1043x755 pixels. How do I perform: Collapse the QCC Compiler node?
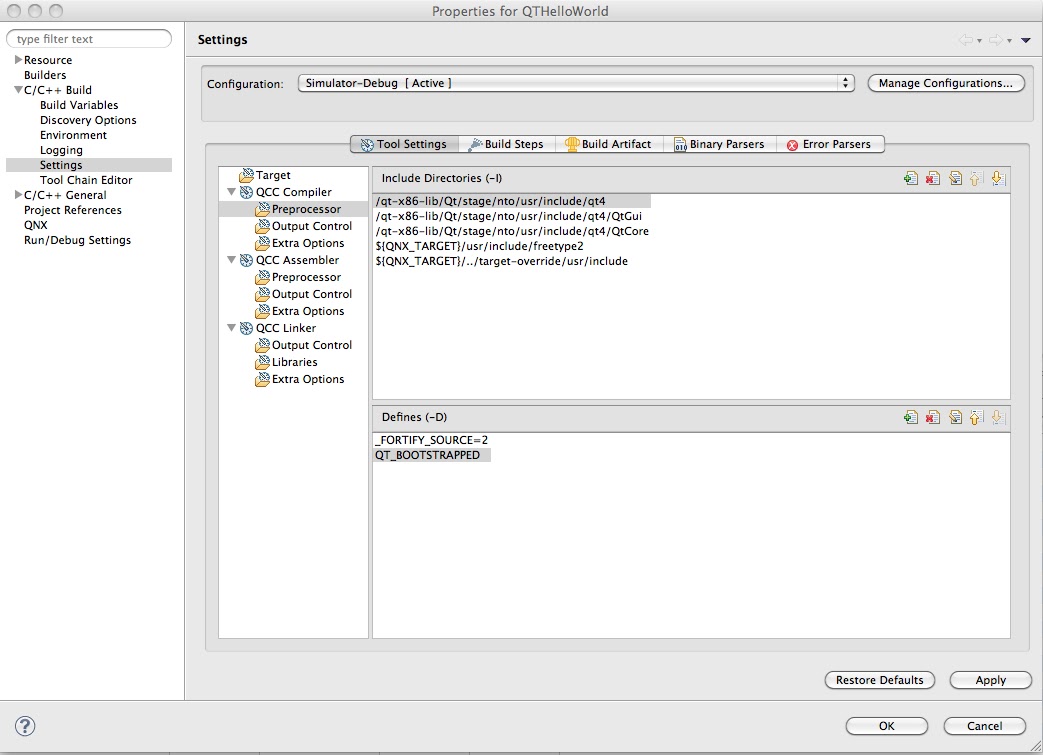click(x=231, y=192)
